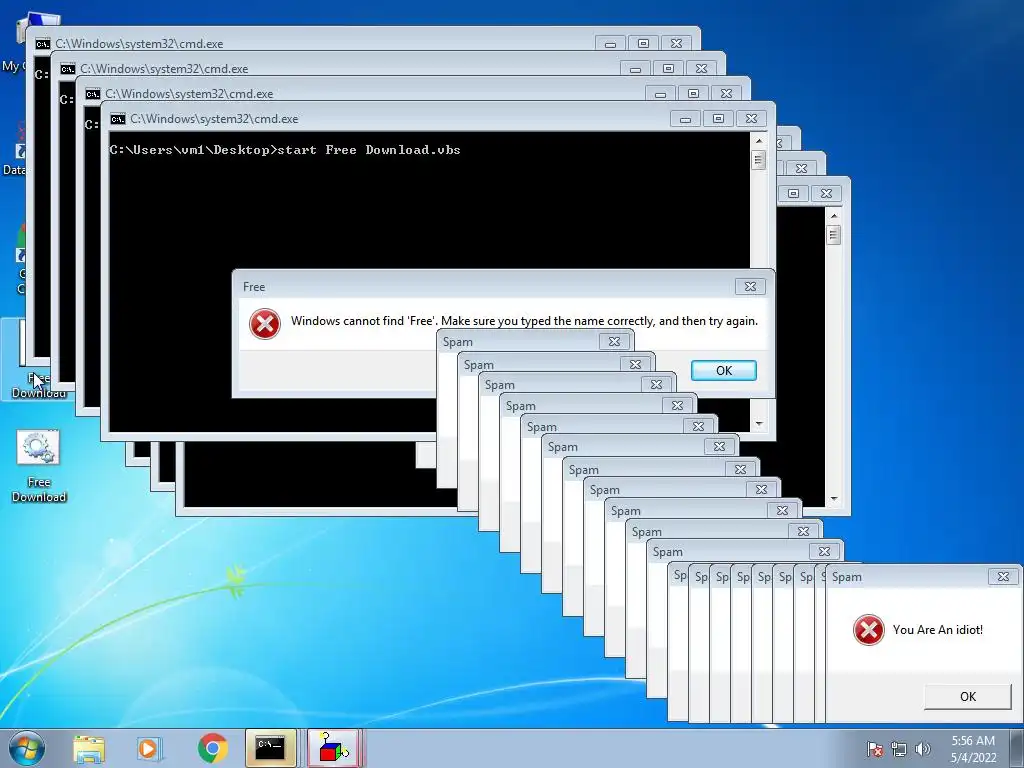Open the volume speaker icon in the tray
Screen dimensions: 1024x768
pyautogui.click(x=922, y=749)
